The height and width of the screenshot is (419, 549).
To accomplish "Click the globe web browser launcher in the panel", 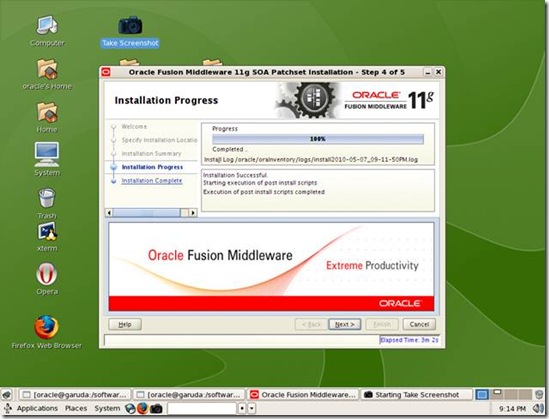I will click(x=130, y=408).
